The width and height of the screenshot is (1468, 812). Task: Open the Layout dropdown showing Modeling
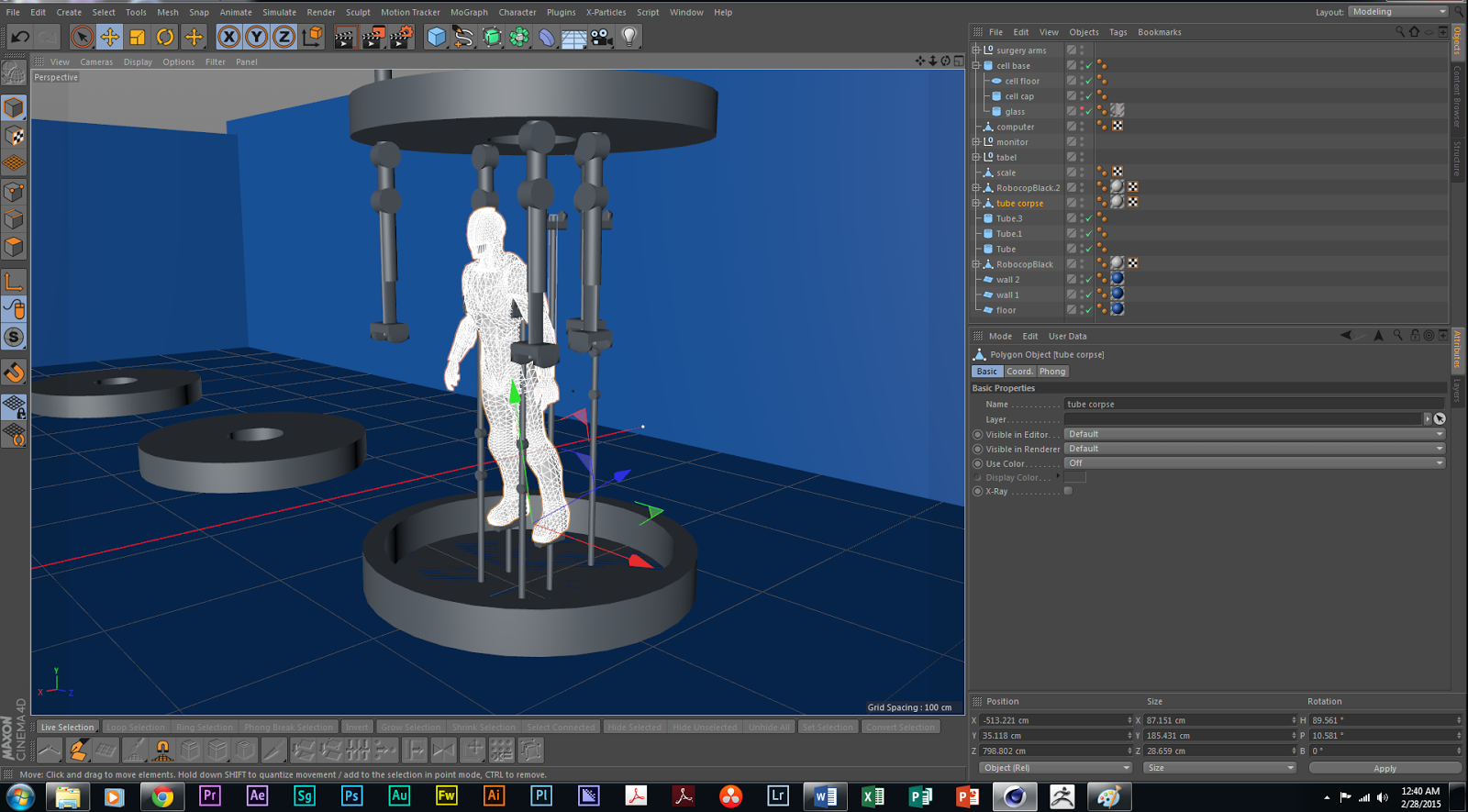click(1398, 12)
